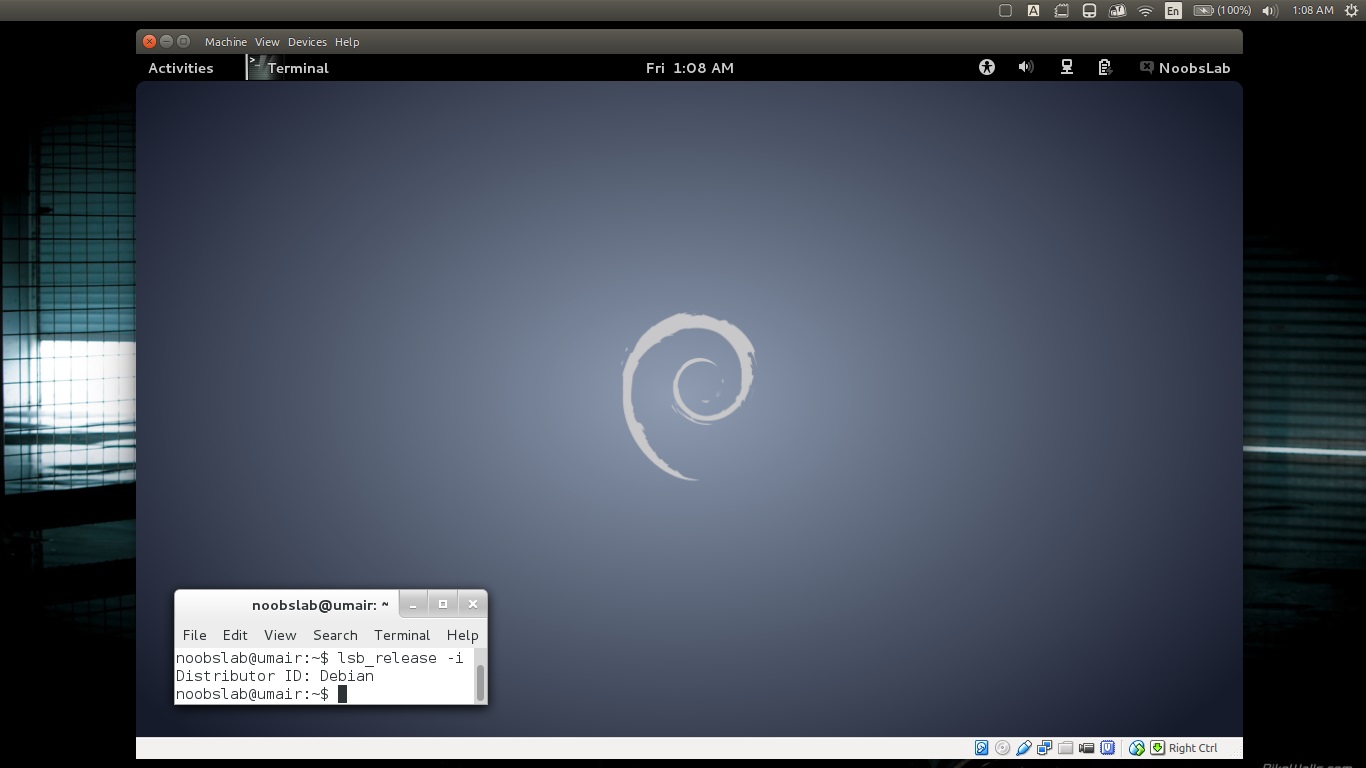Minimize the terminal window
1366x768 pixels.
click(413, 604)
